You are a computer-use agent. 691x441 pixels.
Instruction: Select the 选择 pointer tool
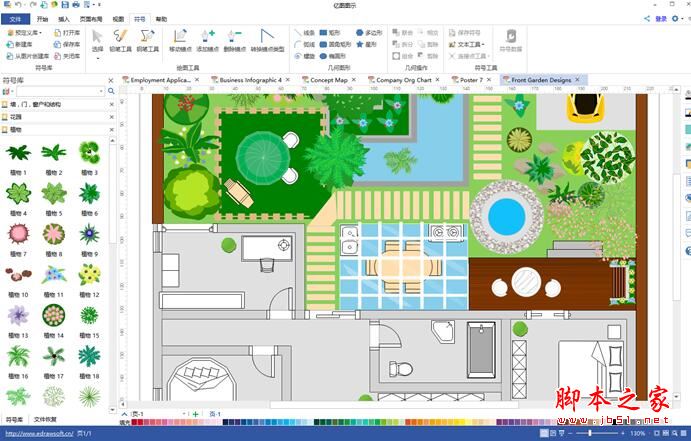click(97, 41)
